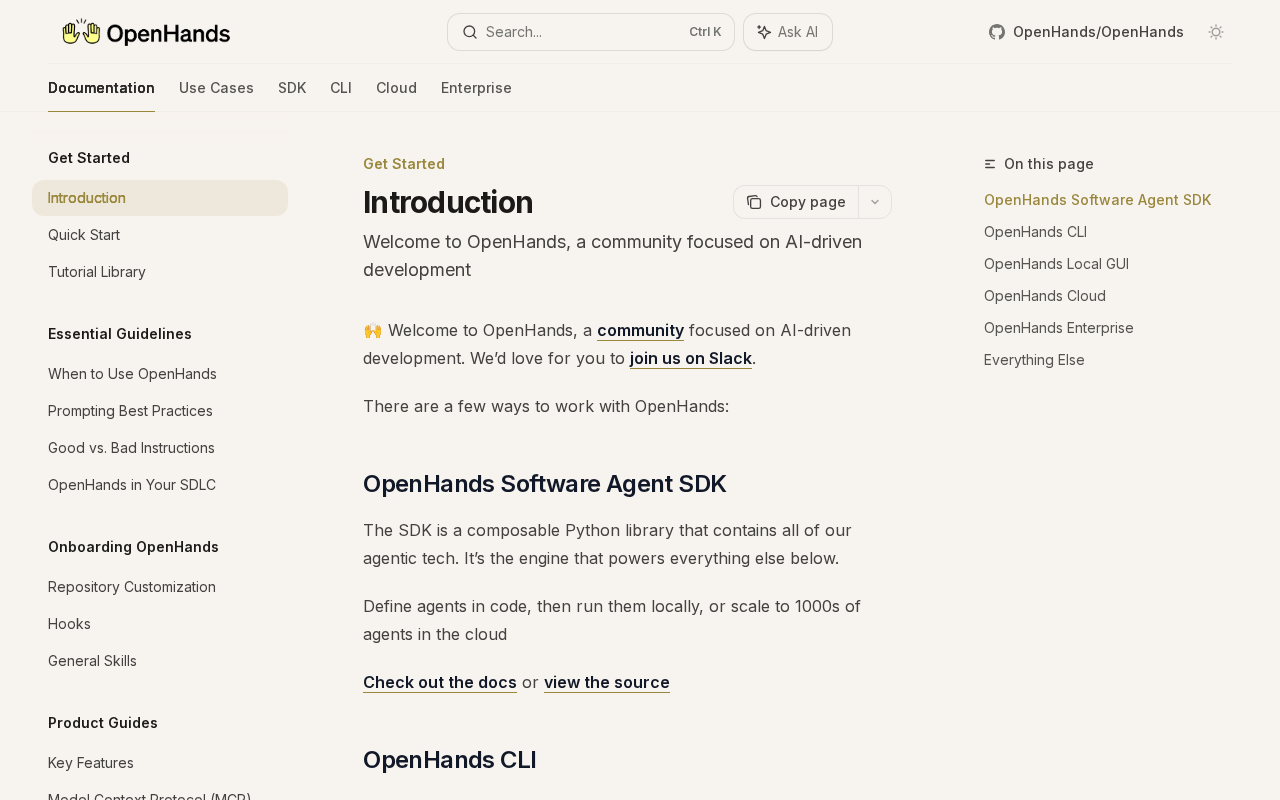Click the search magnifier icon
The image size is (1280, 800).
tap(470, 32)
